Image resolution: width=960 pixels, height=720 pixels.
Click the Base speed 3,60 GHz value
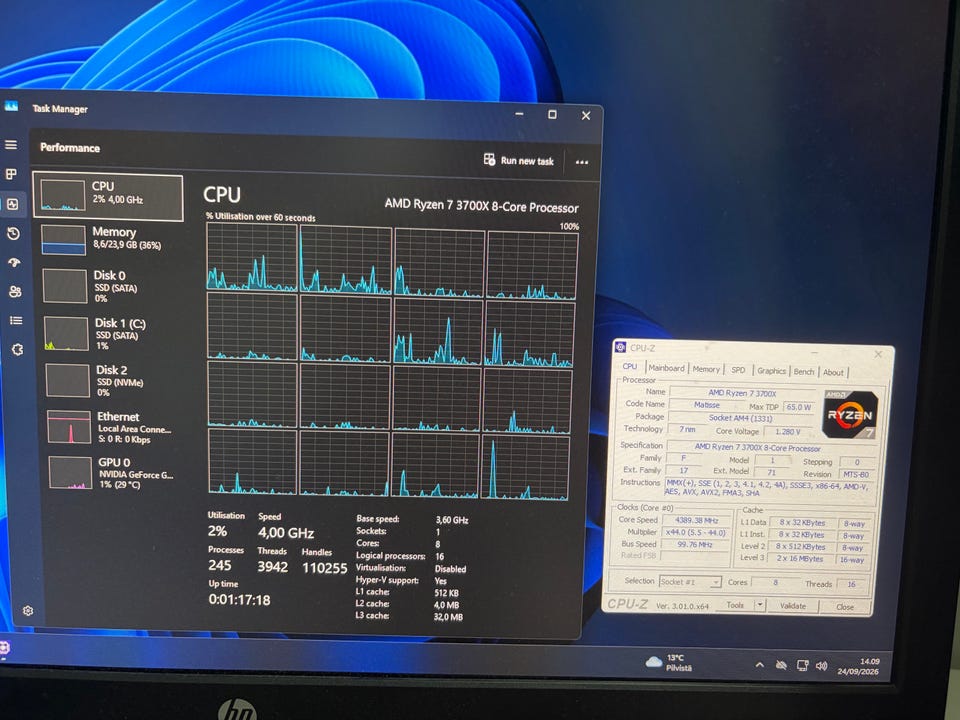coord(452,520)
